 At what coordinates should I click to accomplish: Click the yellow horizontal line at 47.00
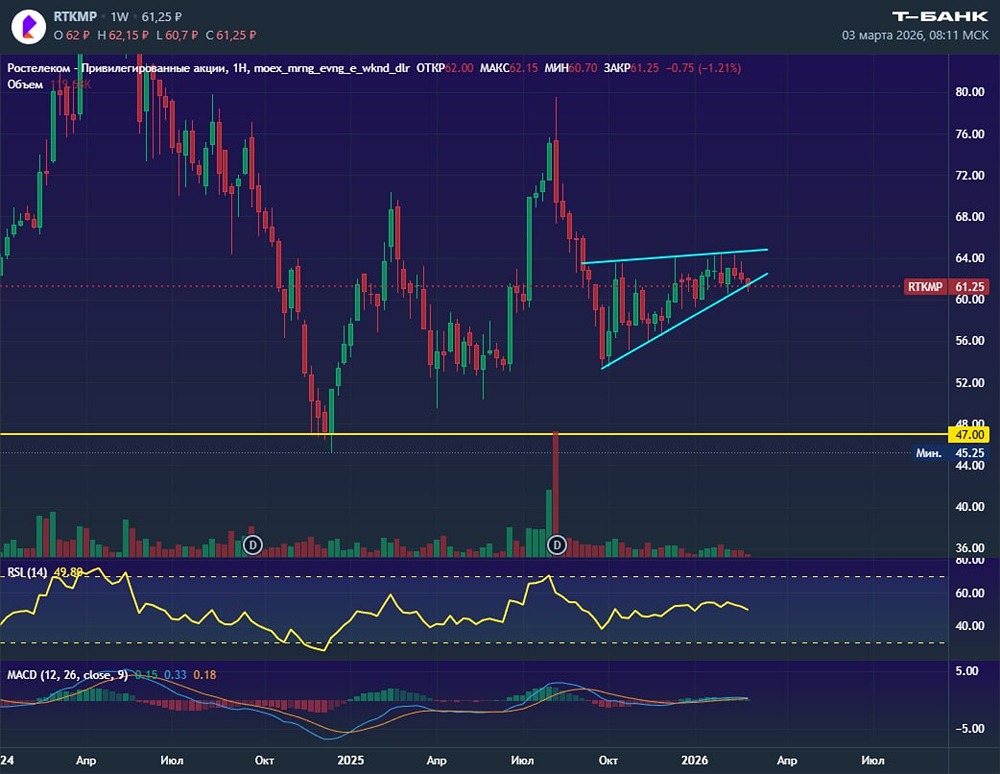click(x=474, y=434)
